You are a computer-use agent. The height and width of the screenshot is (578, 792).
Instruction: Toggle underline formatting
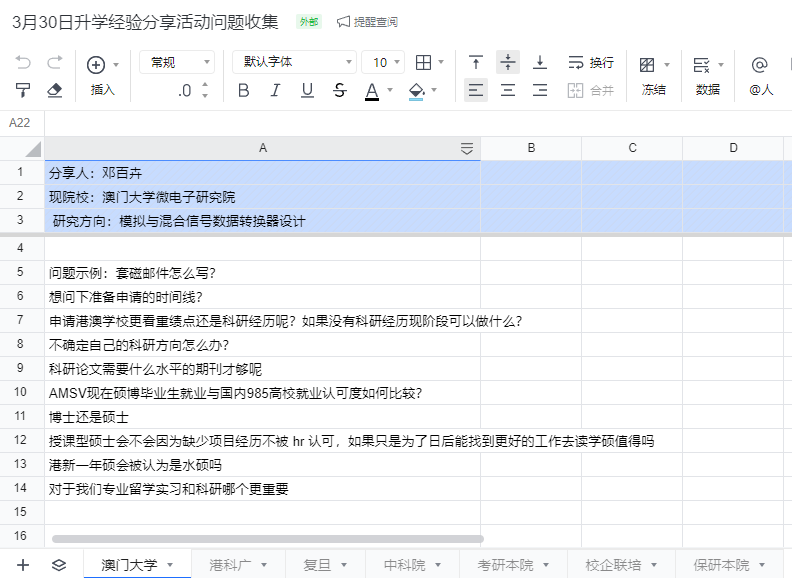(307, 90)
